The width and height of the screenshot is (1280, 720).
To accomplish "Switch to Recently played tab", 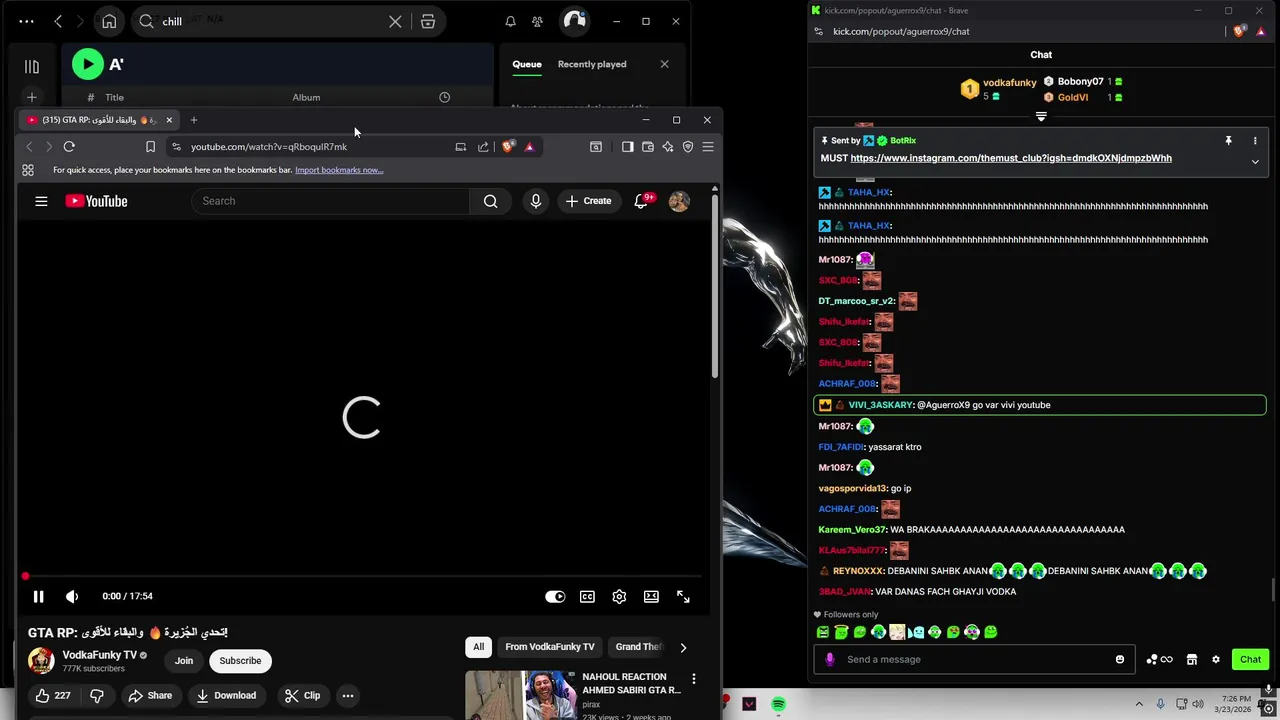I will 592,64.
